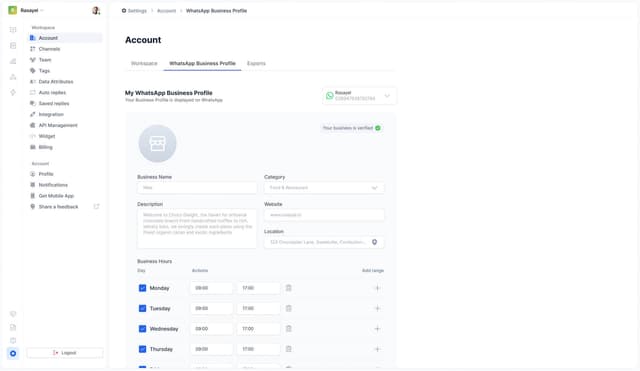The image size is (640, 371).
Task: Uncheck the Thursday checkbox
Action: coord(142,349)
